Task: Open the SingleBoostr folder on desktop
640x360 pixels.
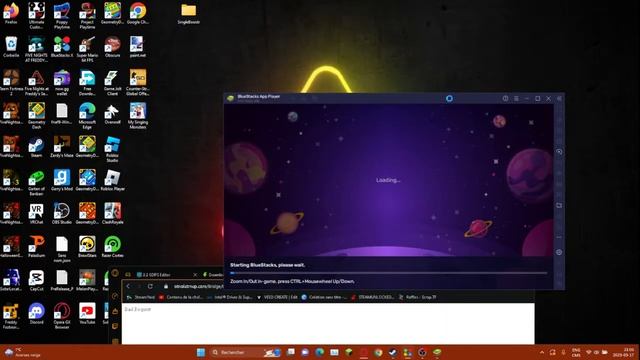Action: point(189,14)
